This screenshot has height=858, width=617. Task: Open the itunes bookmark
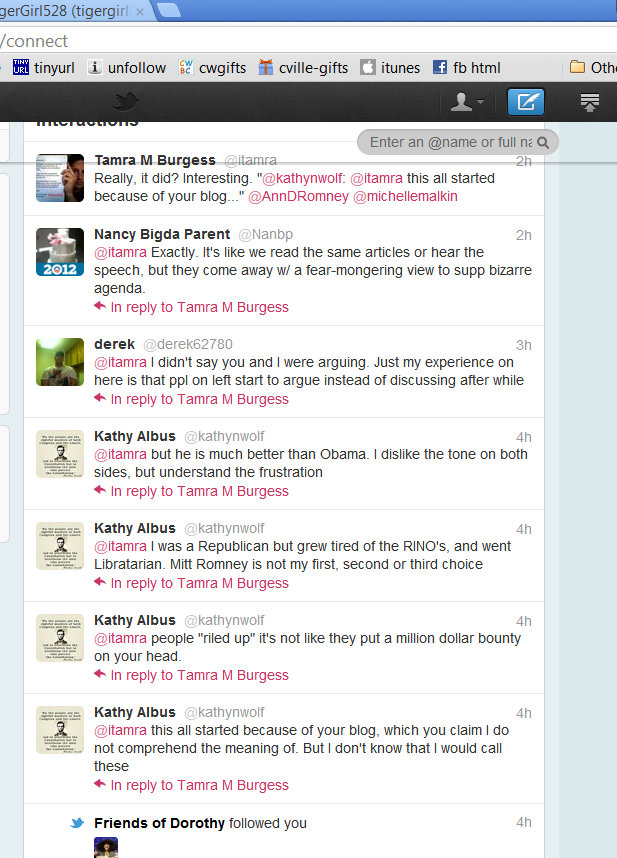tap(390, 68)
